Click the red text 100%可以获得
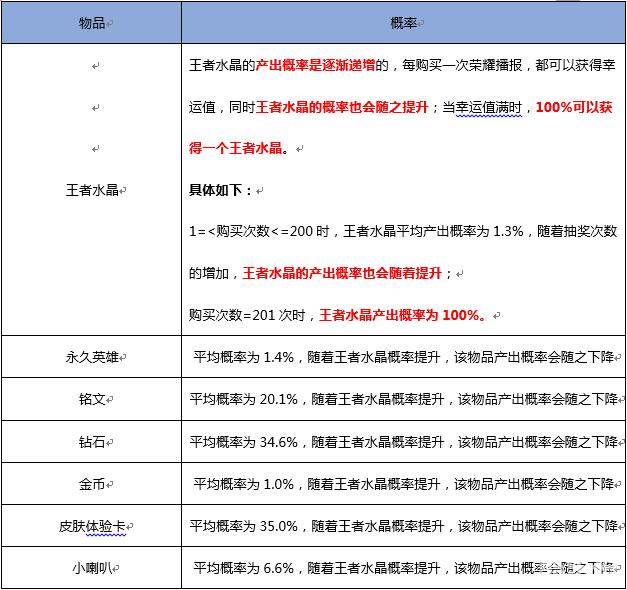 click(574, 107)
